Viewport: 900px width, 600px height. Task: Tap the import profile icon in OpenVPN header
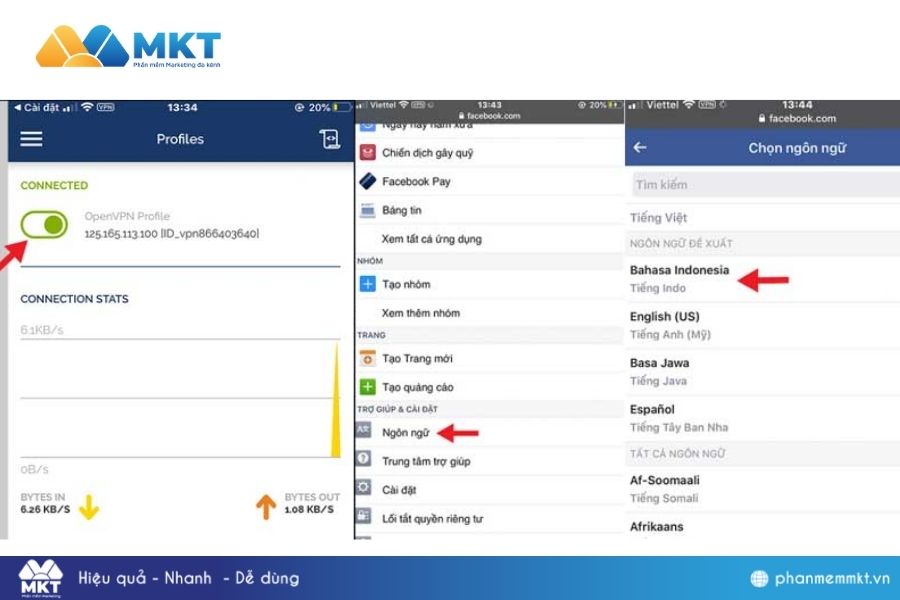coord(329,139)
